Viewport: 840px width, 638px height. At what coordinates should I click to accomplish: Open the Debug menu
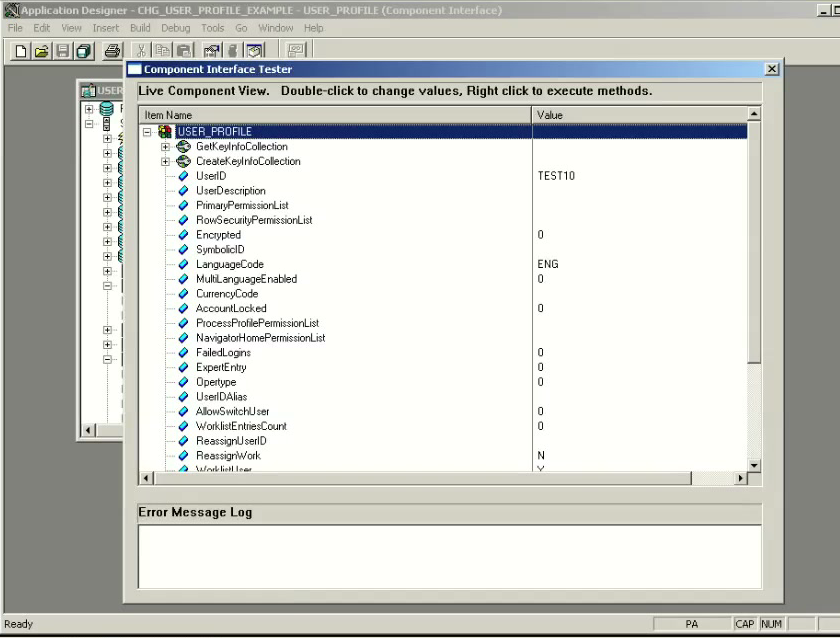click(x=176, y=28)
